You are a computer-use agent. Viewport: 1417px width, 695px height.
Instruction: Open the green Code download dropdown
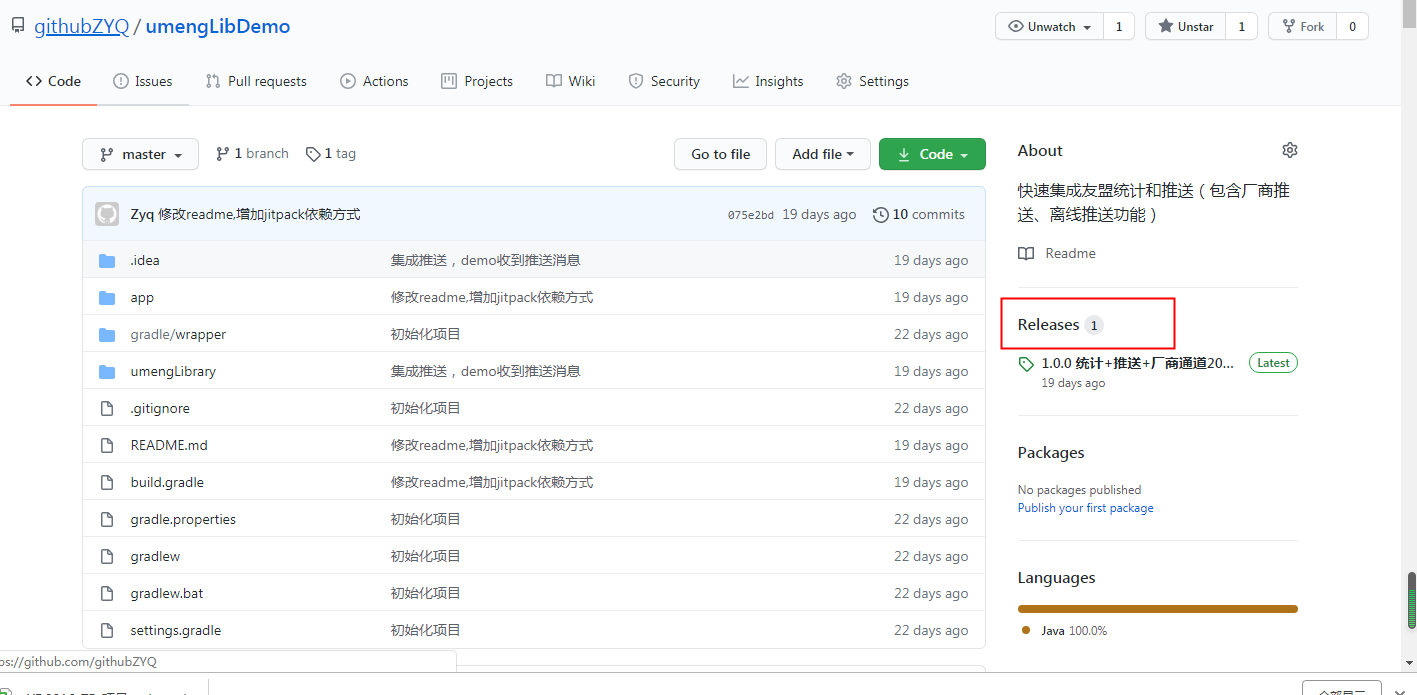point(932,154)
